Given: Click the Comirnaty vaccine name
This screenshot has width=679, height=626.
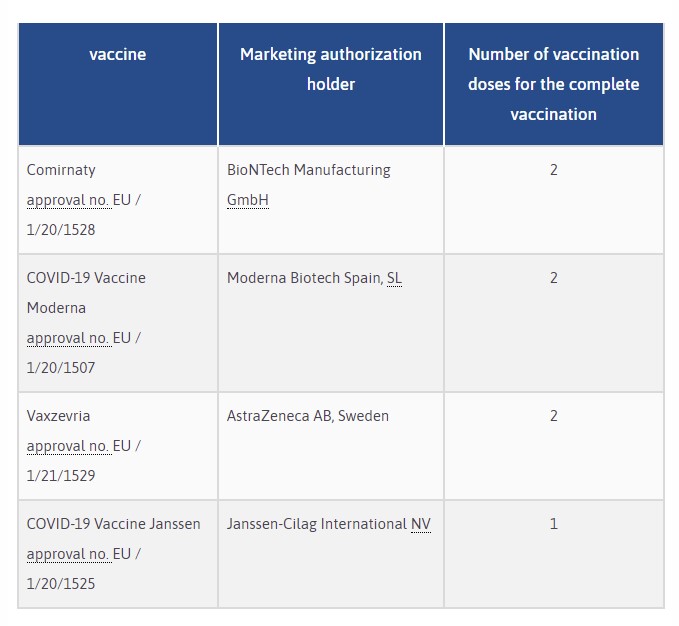Looking at the screenshot, I should coord(61,170).
